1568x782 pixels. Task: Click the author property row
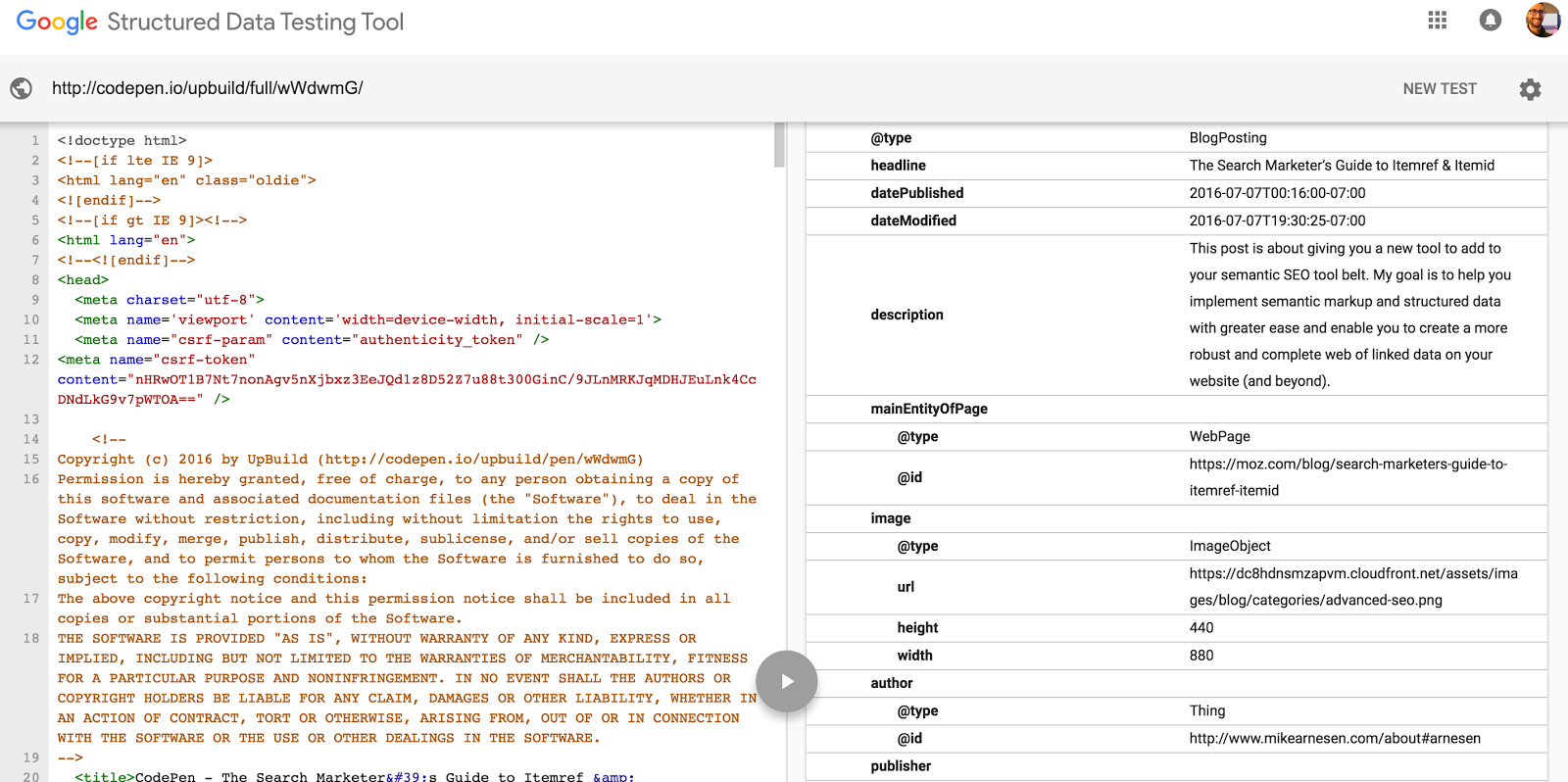[1176, 683]
